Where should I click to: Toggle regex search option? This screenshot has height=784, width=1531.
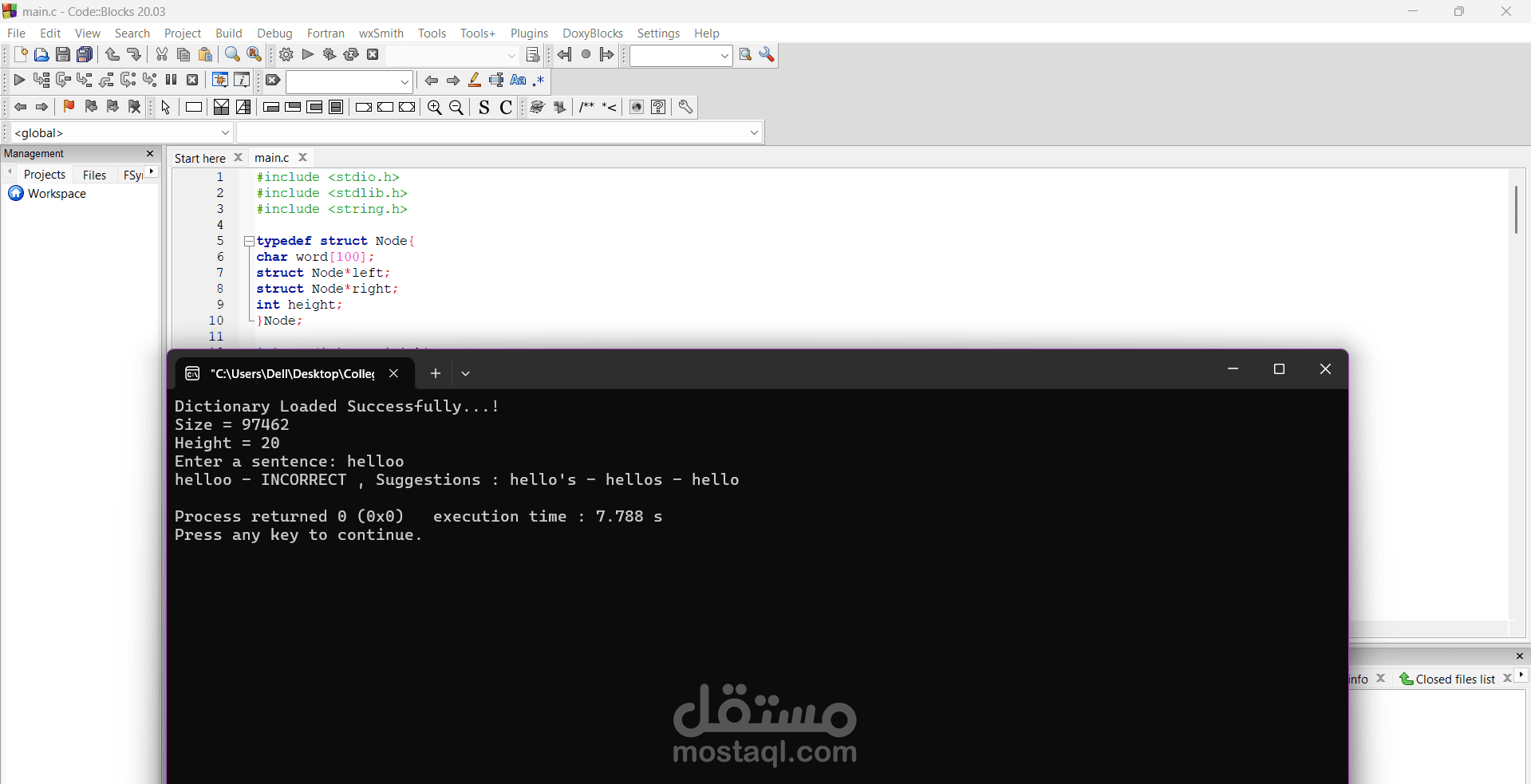coord(539,81)
